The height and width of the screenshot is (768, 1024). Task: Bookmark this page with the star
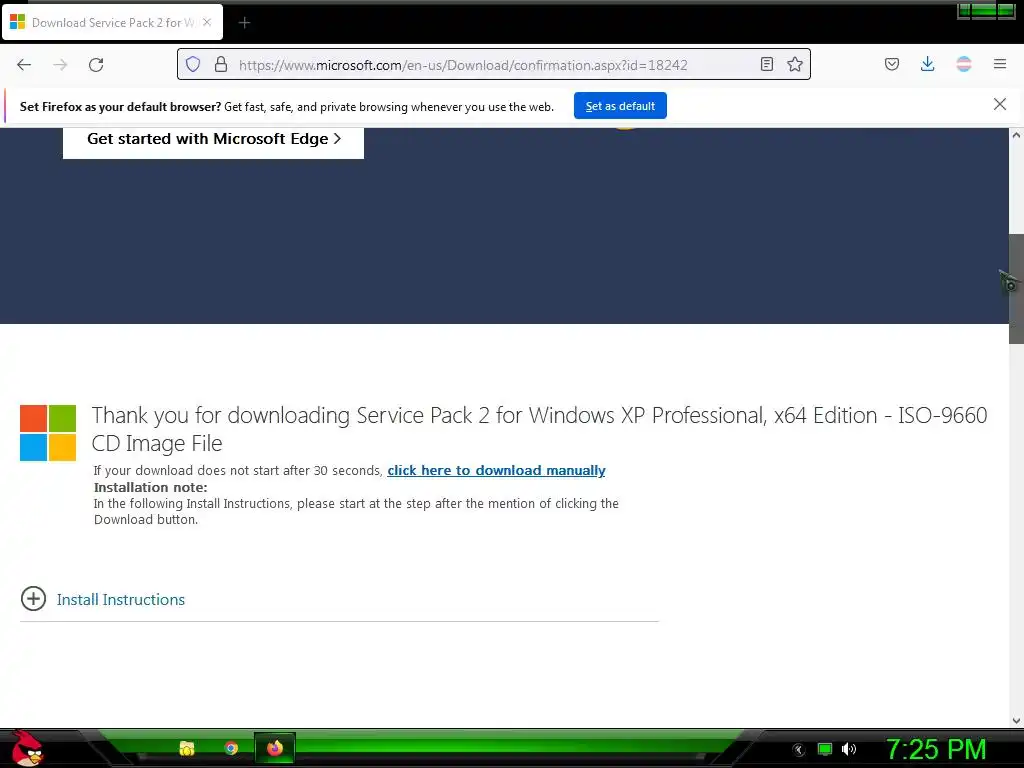click(x=795, y=64)
